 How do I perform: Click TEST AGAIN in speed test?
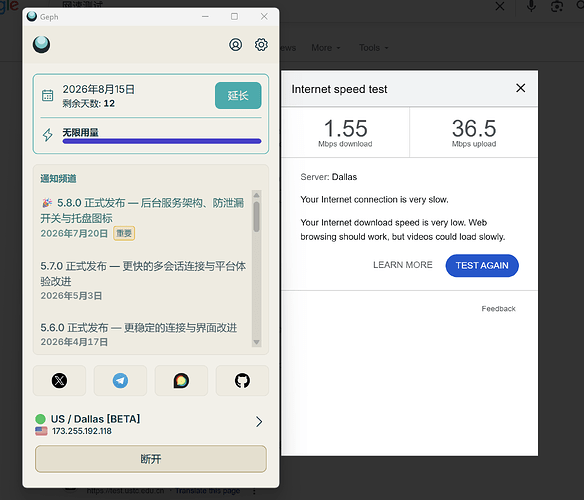482,266
